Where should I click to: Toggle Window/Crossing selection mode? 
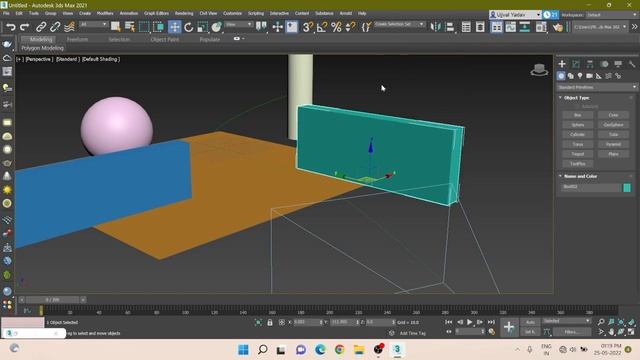pos(158,27)
